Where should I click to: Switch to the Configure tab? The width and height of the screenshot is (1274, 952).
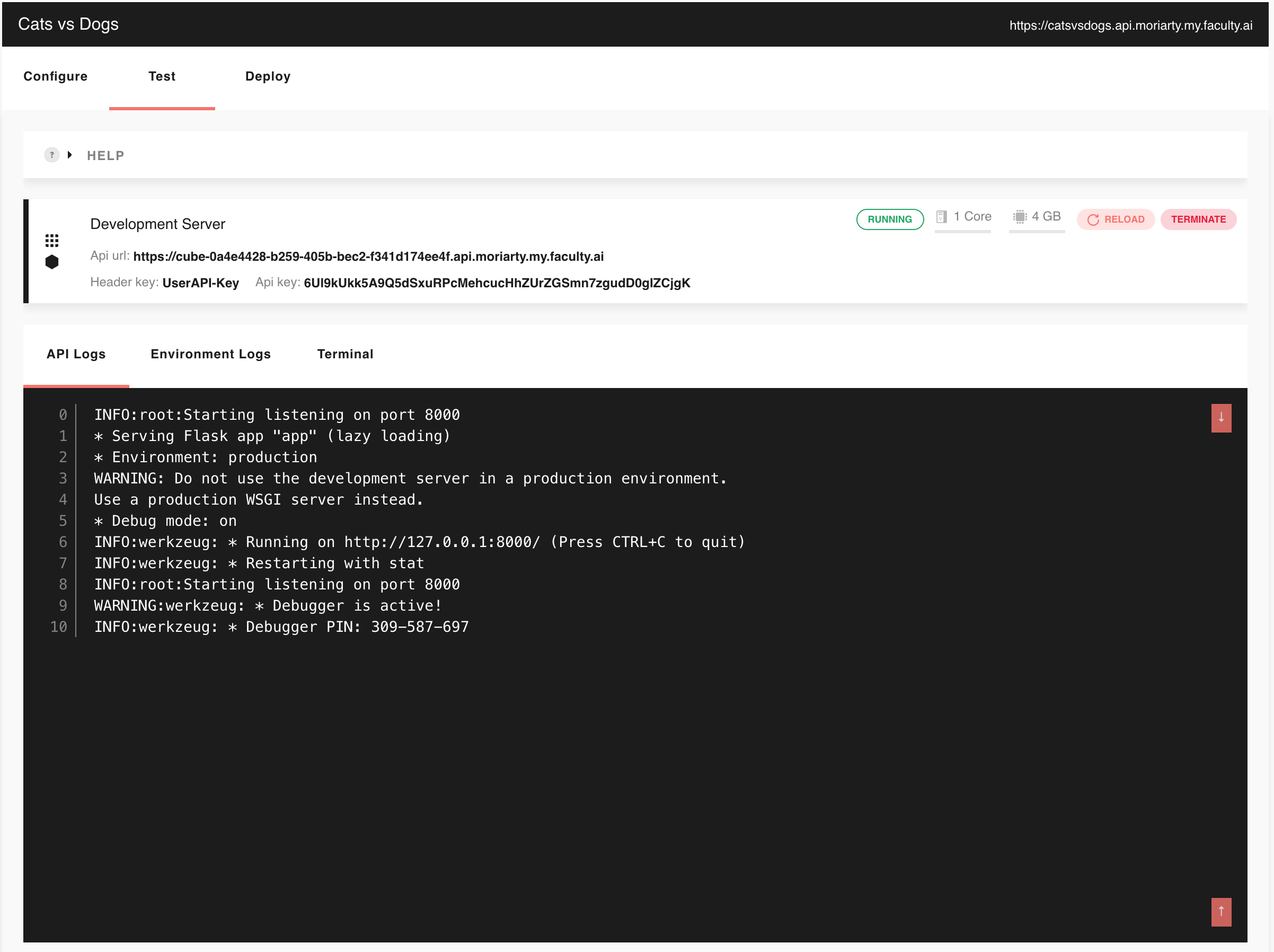pyautogui.click(x=55, y=77)
